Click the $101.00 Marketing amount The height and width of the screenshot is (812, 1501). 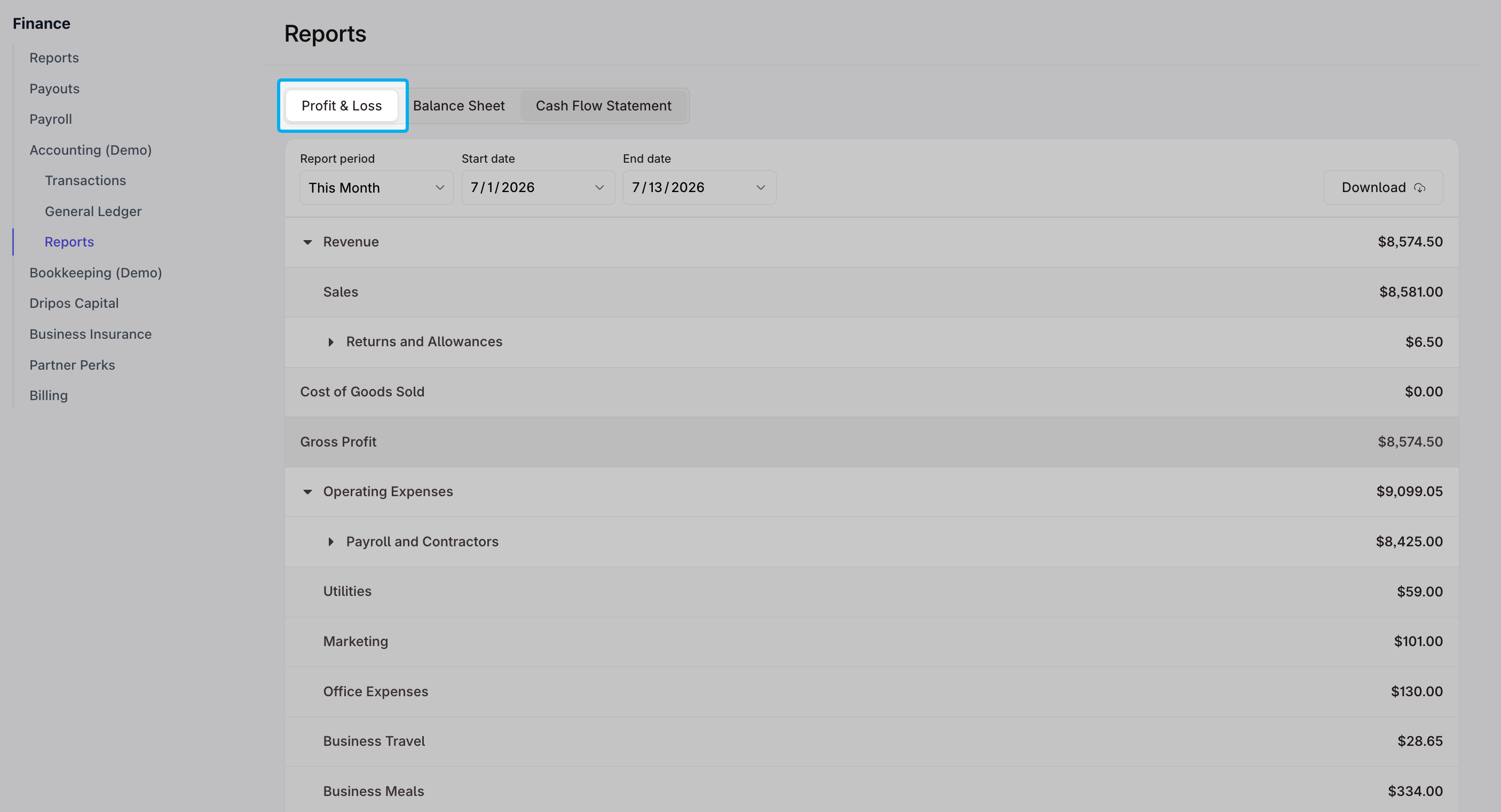pyautogui.click(x=1418, y=641)
